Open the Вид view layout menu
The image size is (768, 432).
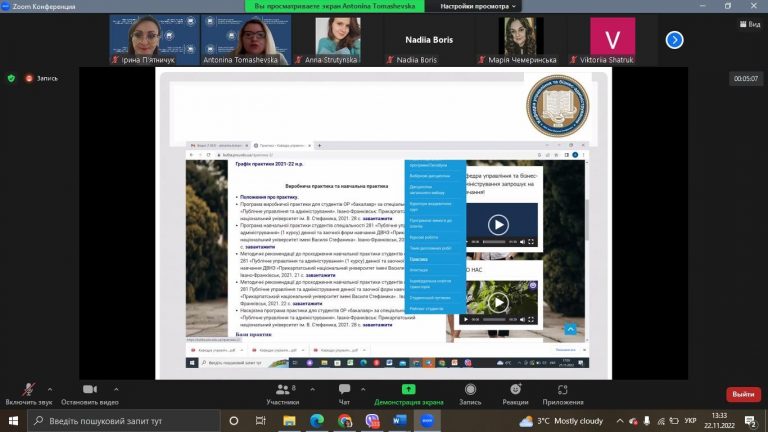tap(750, 24)
